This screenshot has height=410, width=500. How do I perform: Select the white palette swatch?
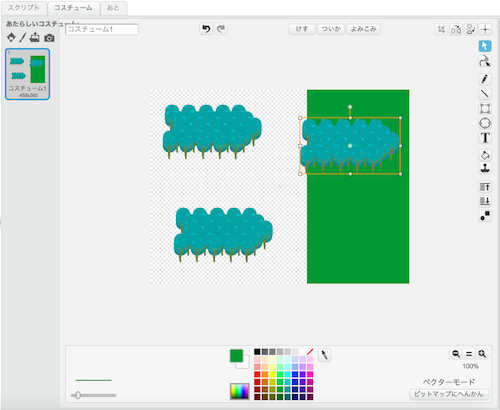(x=302, y=352)
